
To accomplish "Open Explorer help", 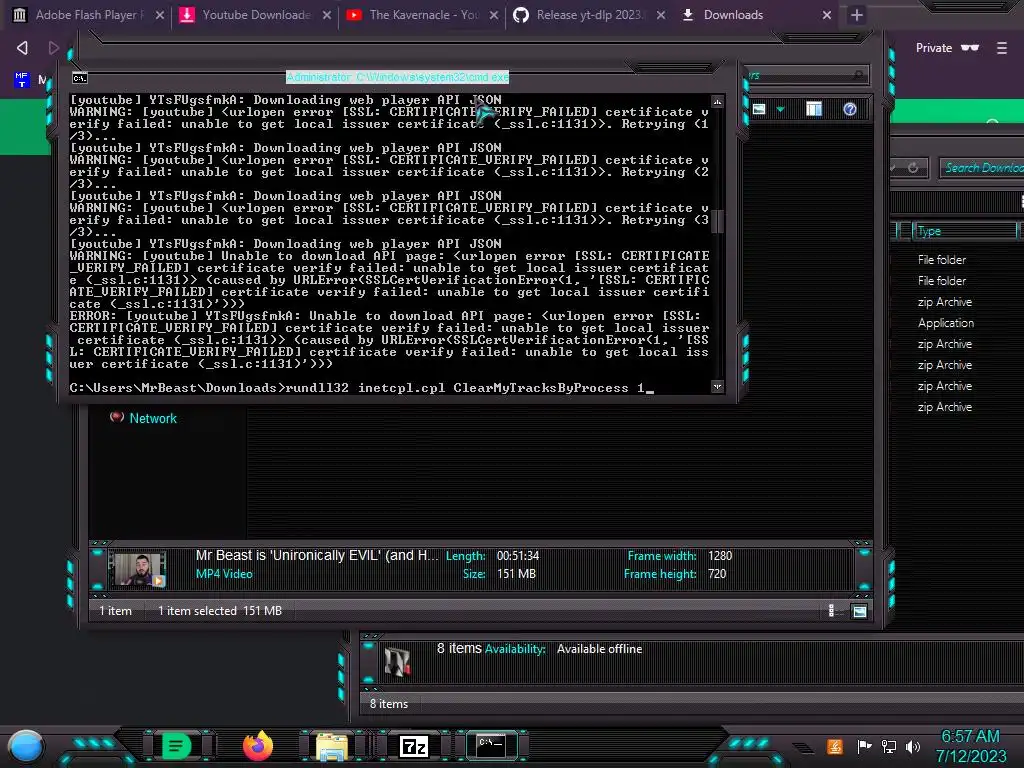I will click(x=850, y=109).
